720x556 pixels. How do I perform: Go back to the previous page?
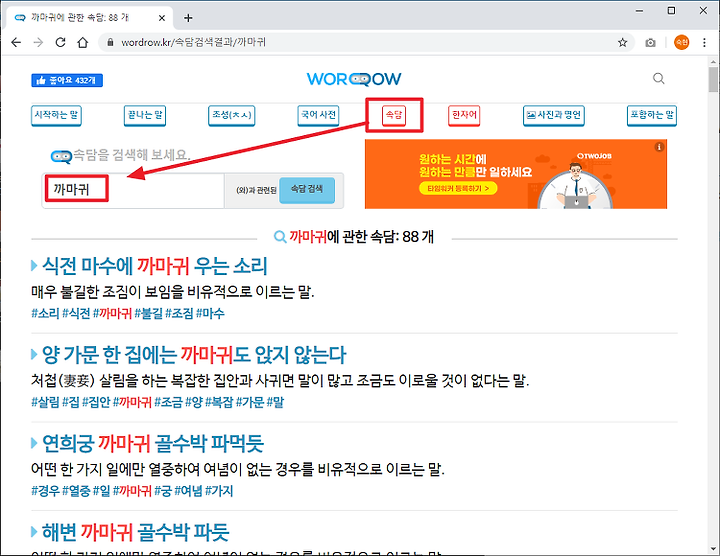tap(16, 43)
